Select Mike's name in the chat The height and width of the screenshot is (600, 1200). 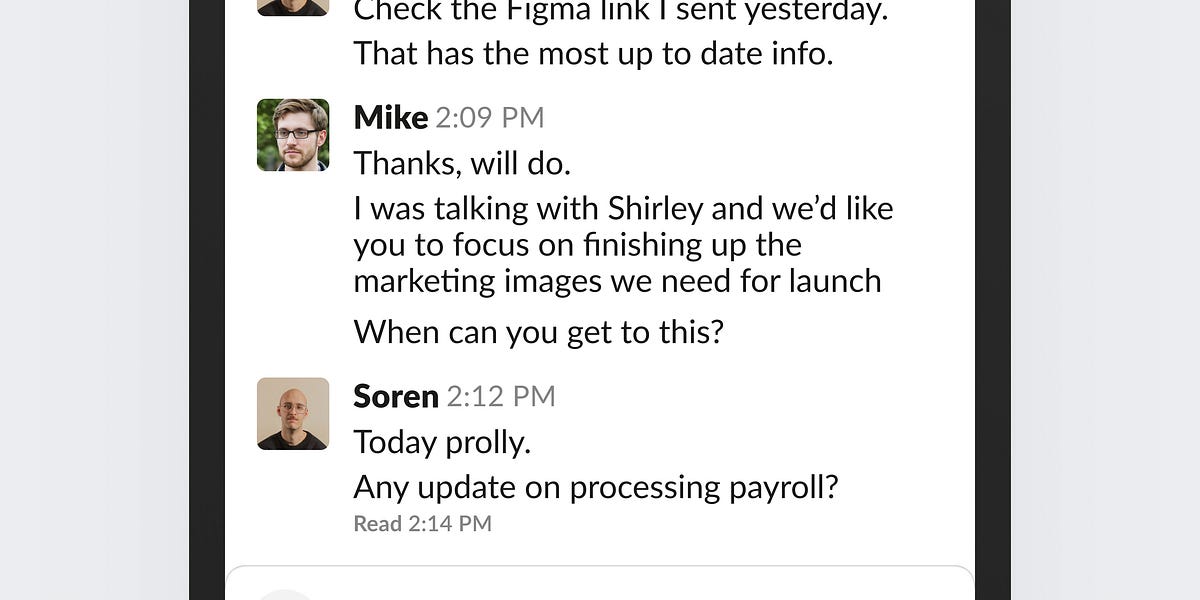pos(390,117)
